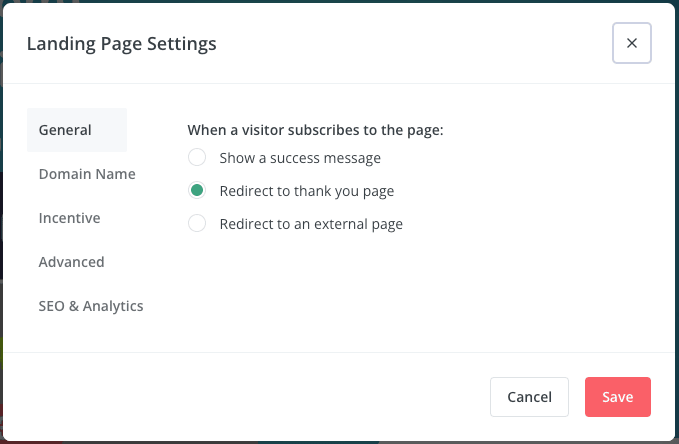
Task: Cancel changes to landing page settings
Action: [529, 397]
